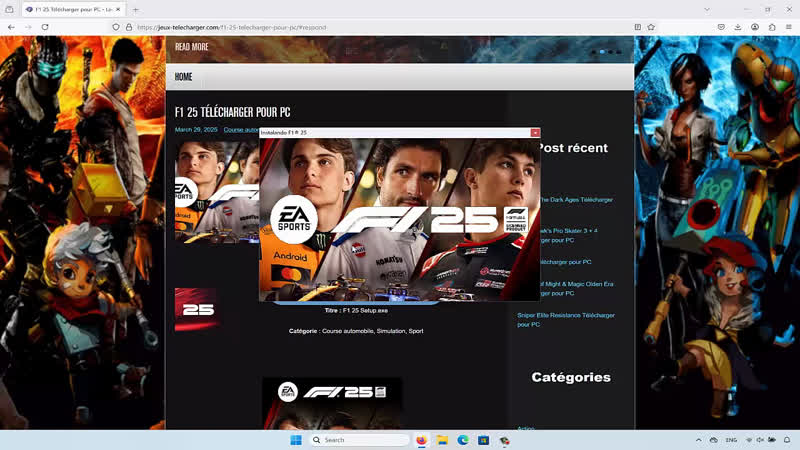Click the F1 25 cover image below category

tap(332, 403)
